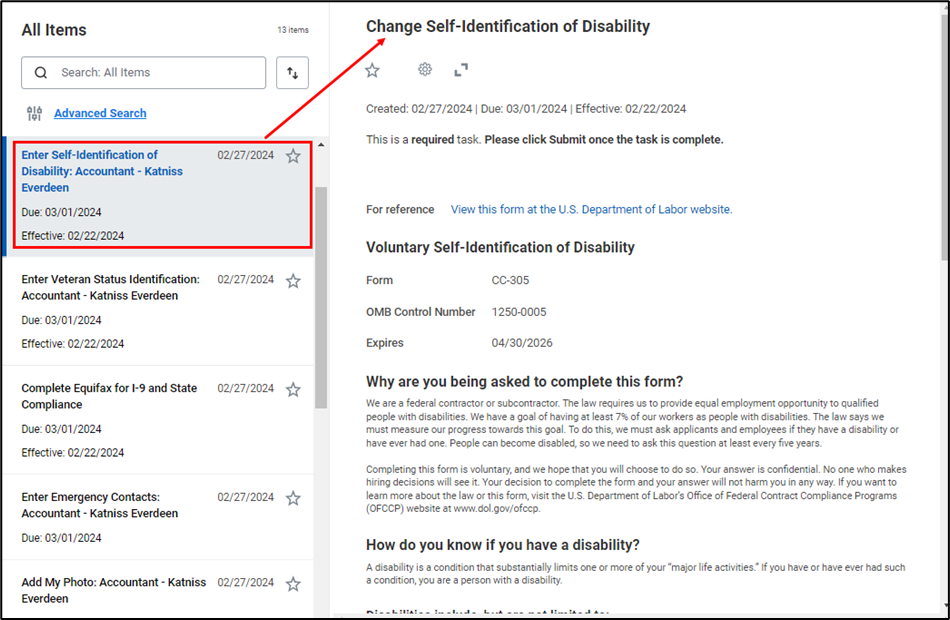Open the task settings gear icon
This screenshot has height=620, width=950.
click(425, 70)
